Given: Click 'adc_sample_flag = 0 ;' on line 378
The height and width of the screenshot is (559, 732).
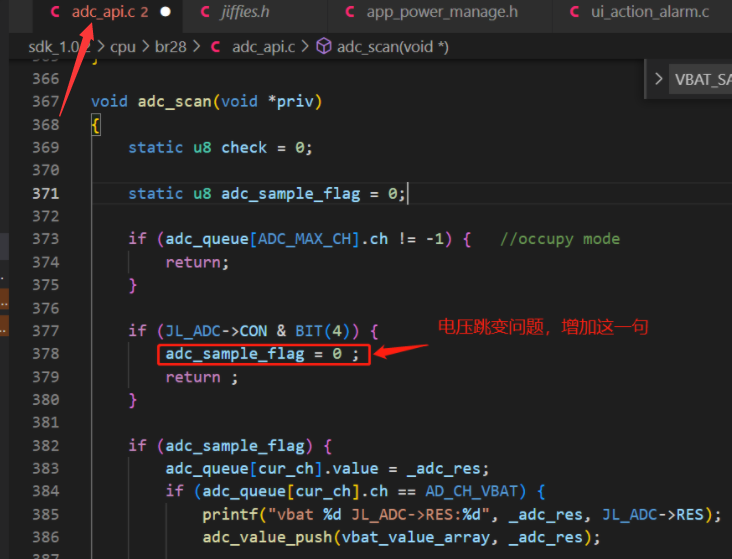Looking at the screenshot, I should (x=262, y=354).
